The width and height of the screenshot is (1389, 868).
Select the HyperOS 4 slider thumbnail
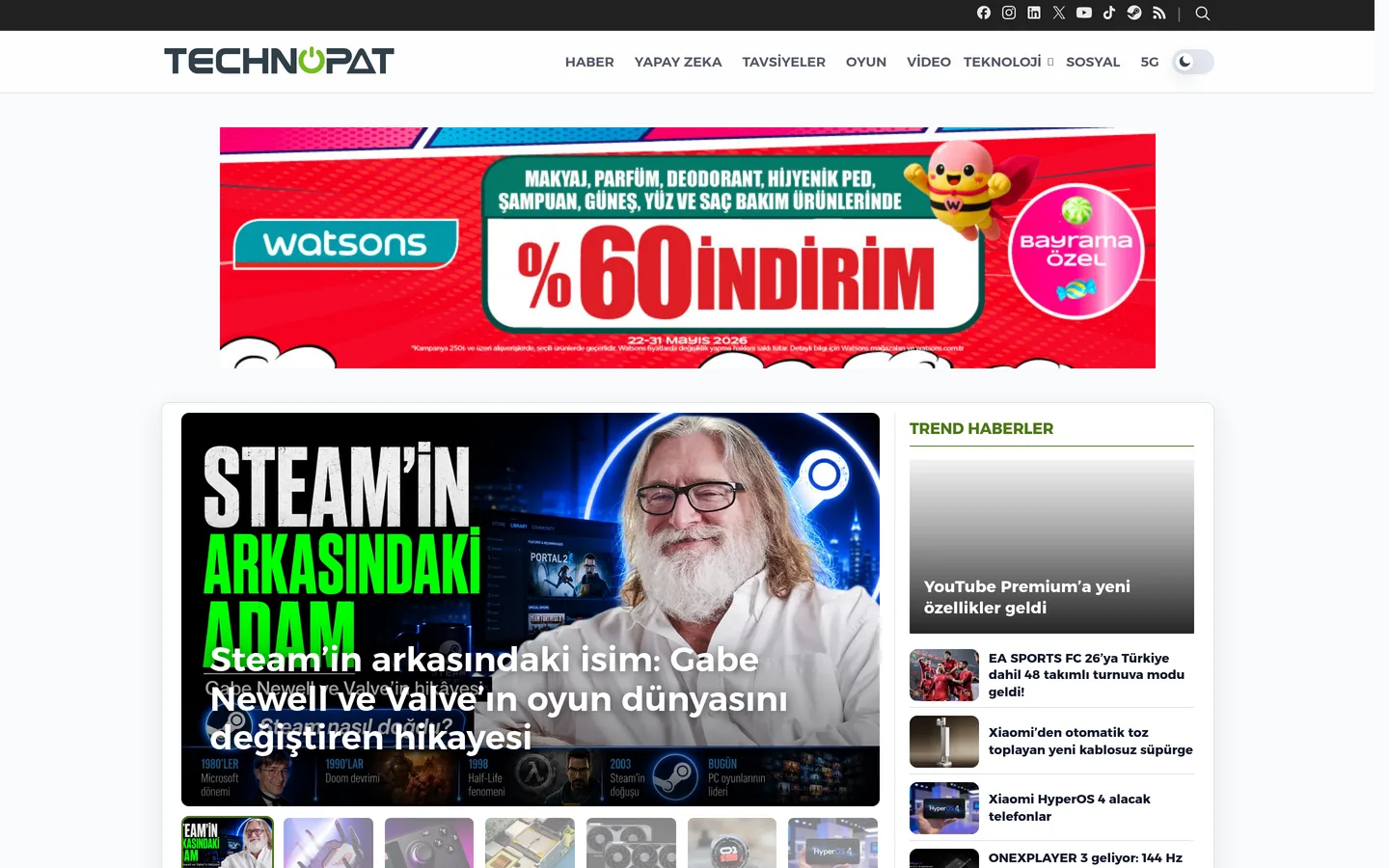tap(832, 843)
